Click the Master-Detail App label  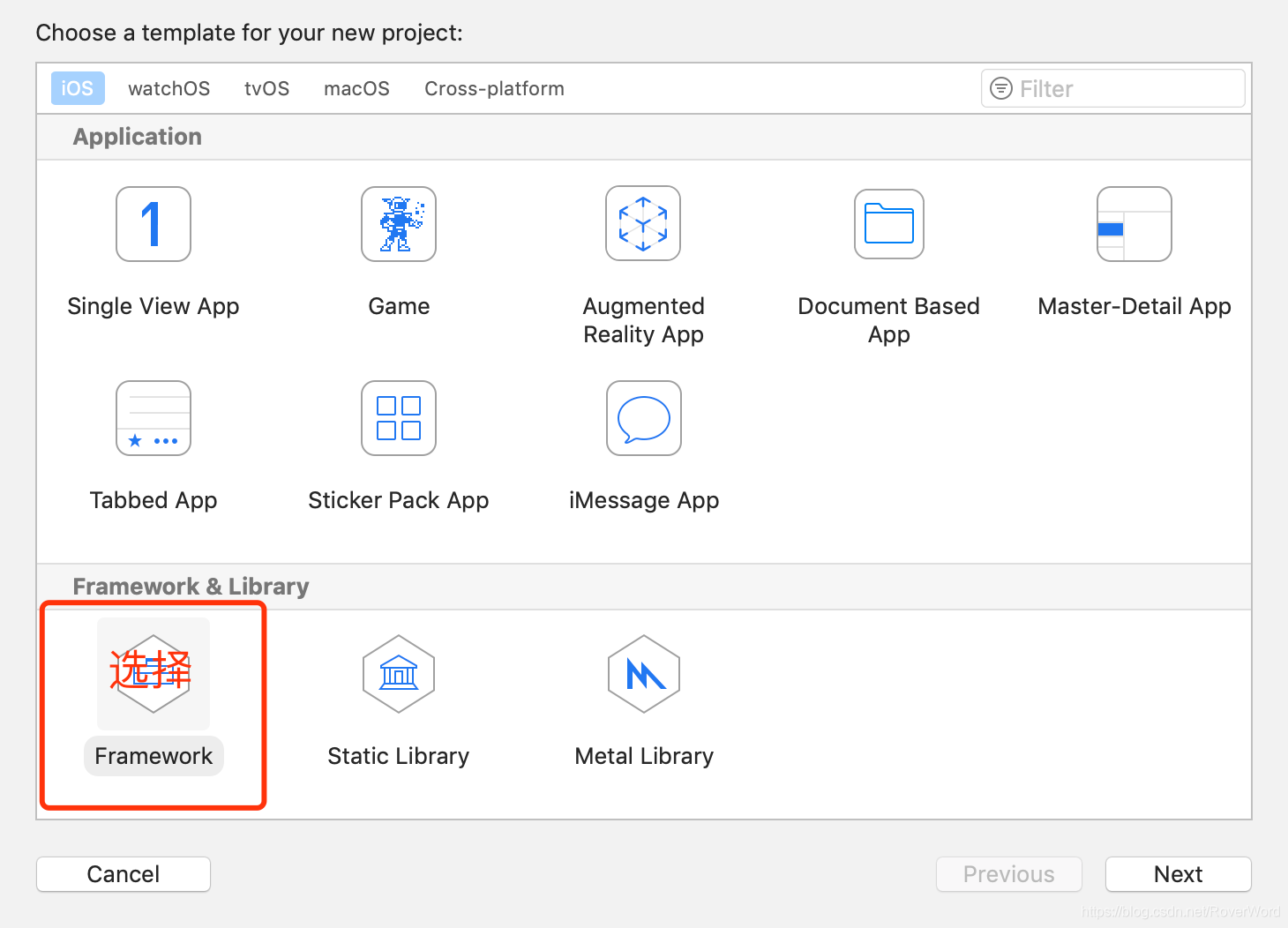[x=1134, y=306]
